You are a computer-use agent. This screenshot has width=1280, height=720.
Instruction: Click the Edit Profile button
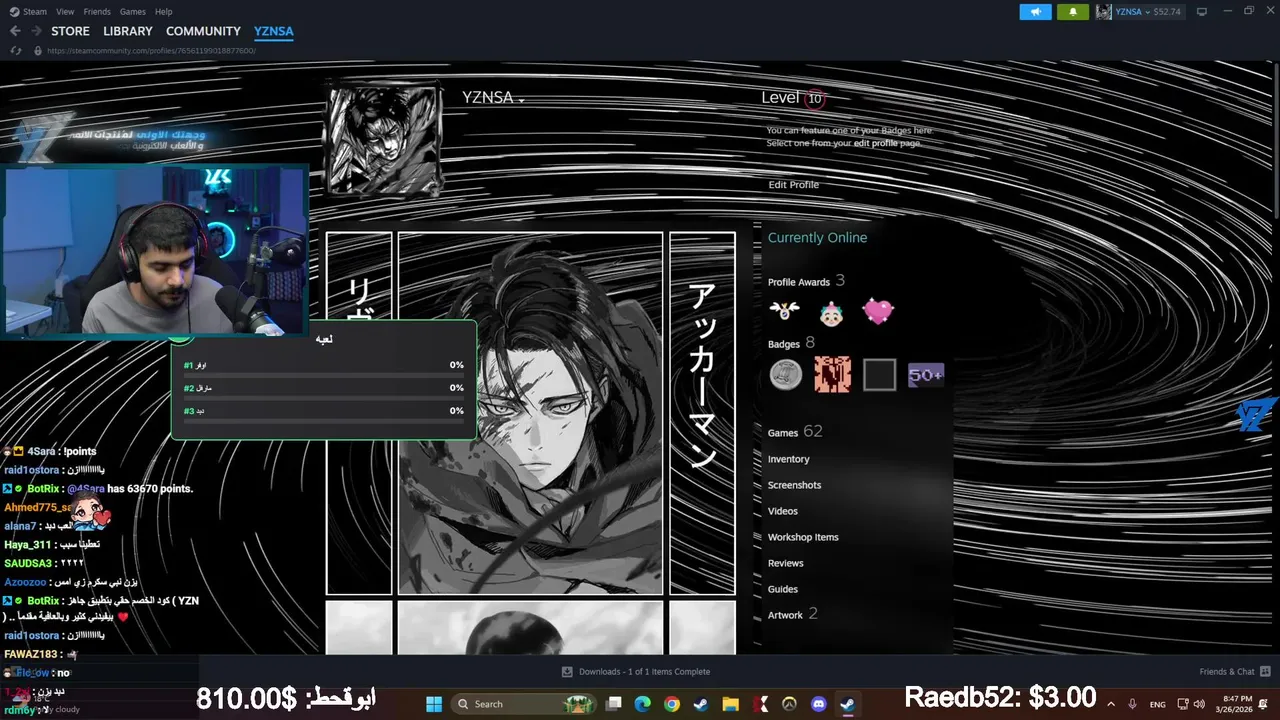coord(793,185)
